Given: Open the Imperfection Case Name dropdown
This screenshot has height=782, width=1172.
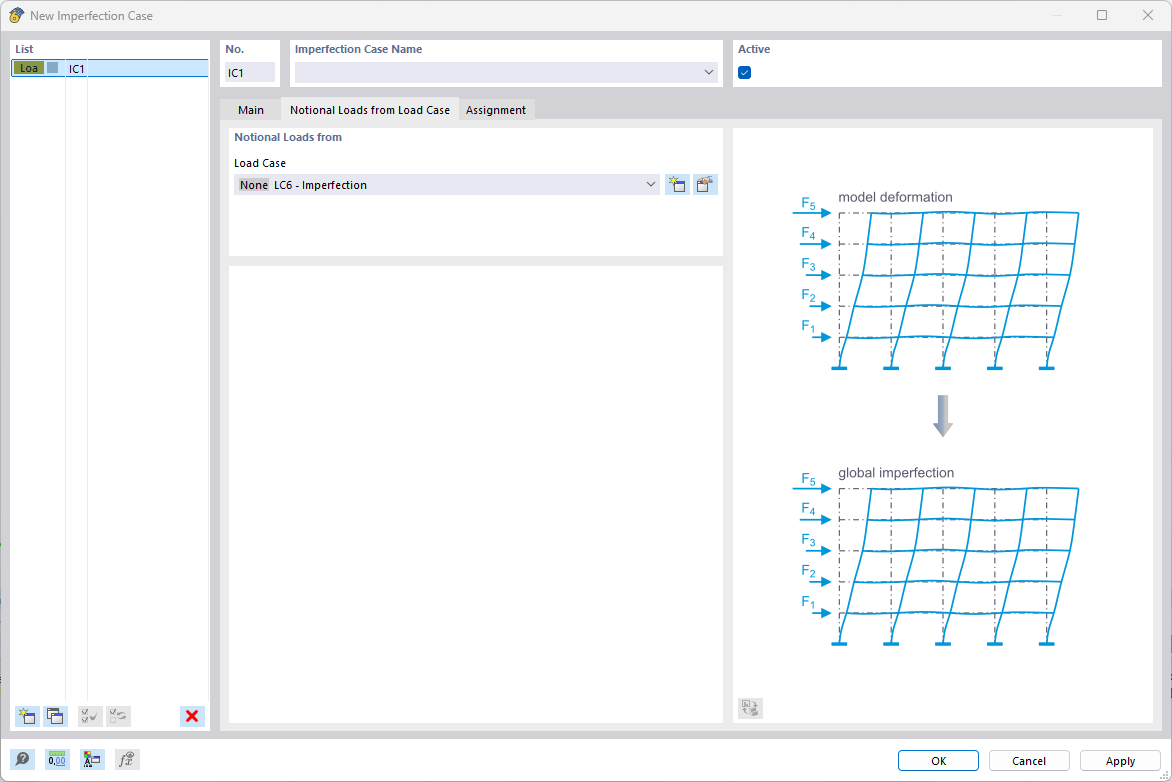Looking at the screenshot, I should click(x=709, y=72).
